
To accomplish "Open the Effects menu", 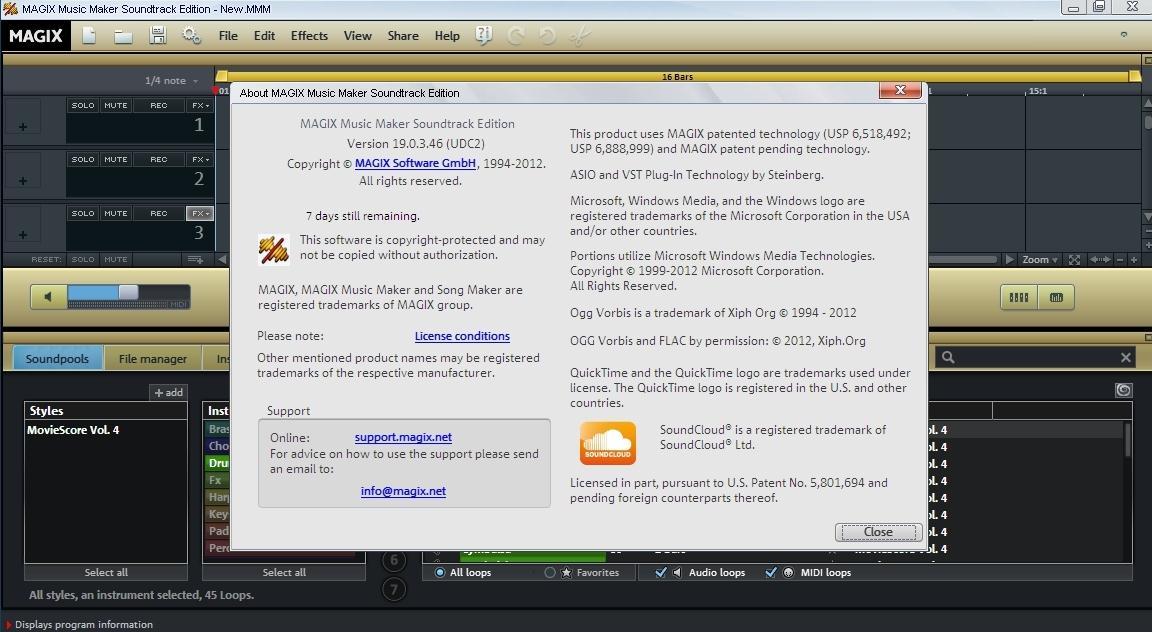I will click(x=309, y=35).
